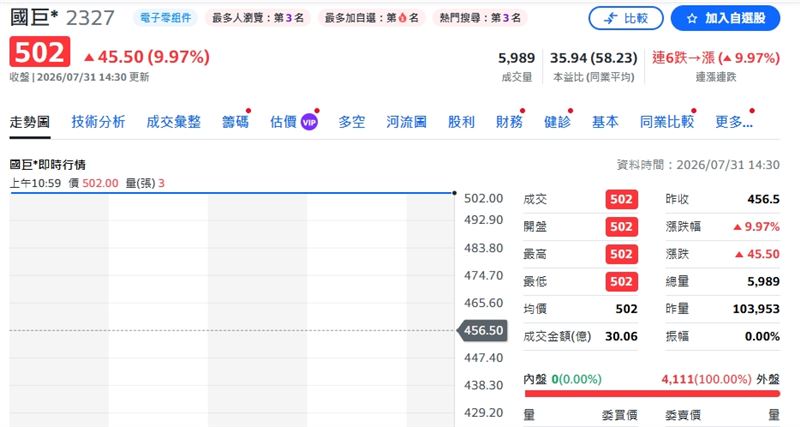Viewport: 800px width, 427px height.
Task: Click the 昨量 103,953 value
Action: (756, 309)
